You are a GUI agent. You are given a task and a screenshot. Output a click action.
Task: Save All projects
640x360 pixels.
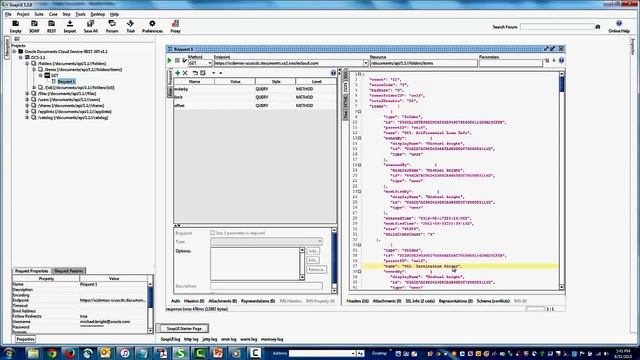(91, 27)
